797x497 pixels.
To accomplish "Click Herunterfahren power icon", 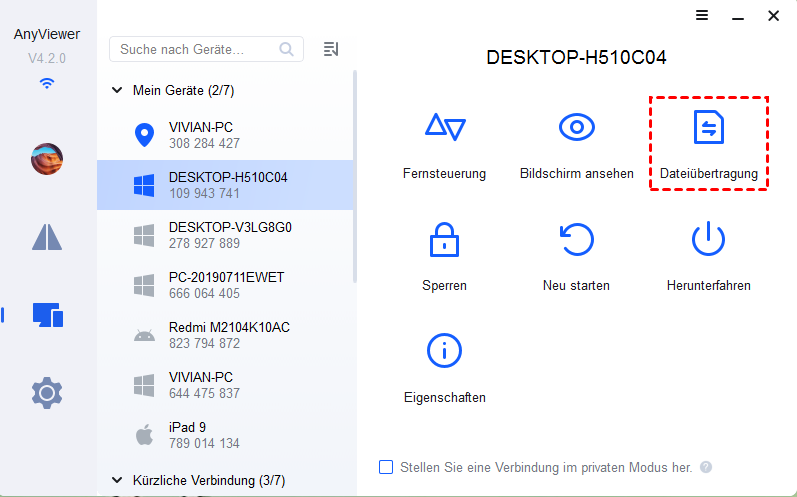I will tap(708, 239).
